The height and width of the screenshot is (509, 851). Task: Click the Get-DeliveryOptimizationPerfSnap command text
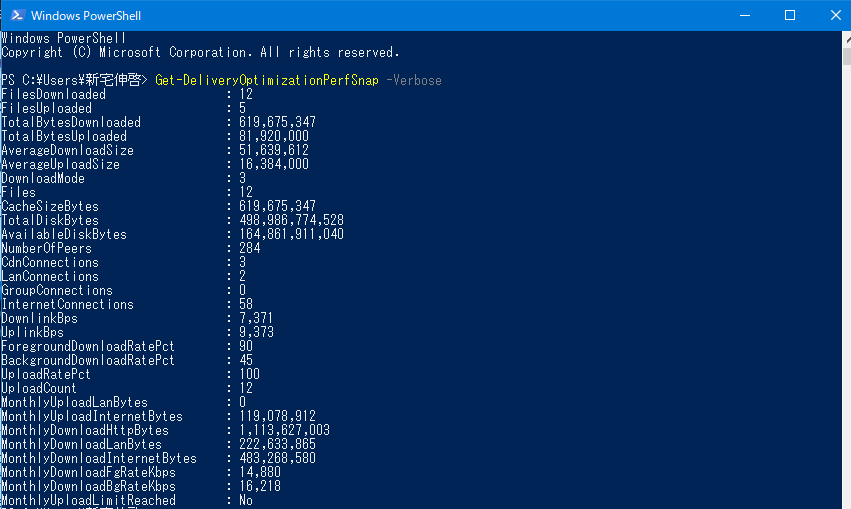click(x=266, y=80)
